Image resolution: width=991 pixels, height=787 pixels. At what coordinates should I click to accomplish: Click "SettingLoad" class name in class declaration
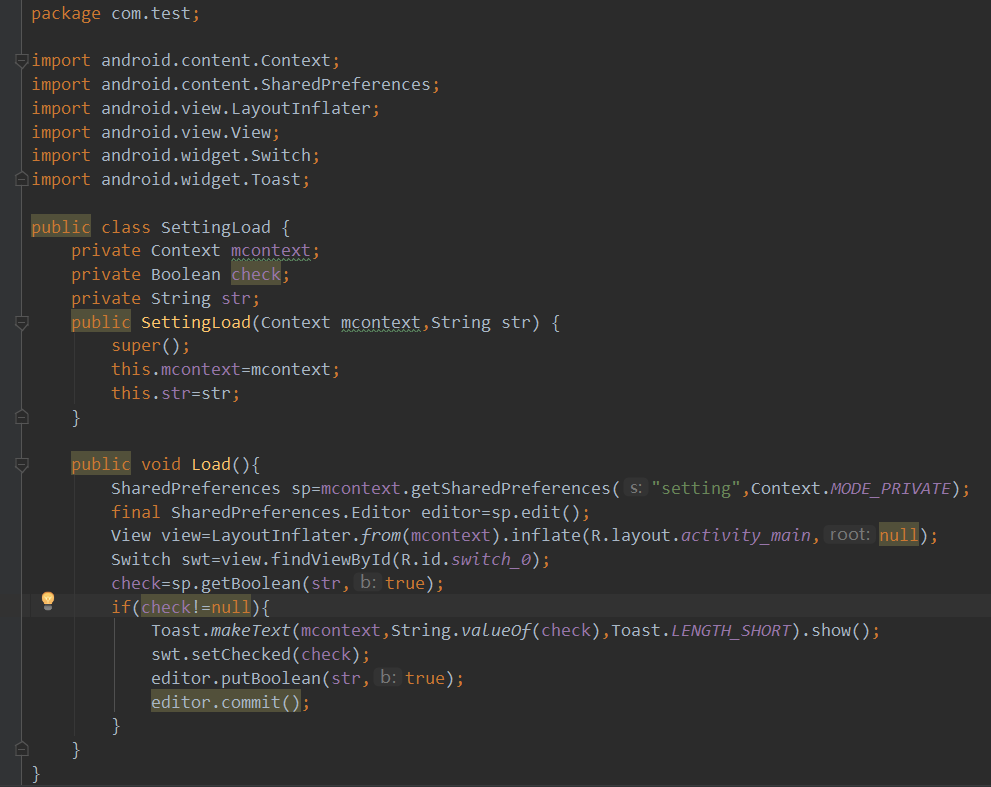pyautogui.click(x=216, y=227)
